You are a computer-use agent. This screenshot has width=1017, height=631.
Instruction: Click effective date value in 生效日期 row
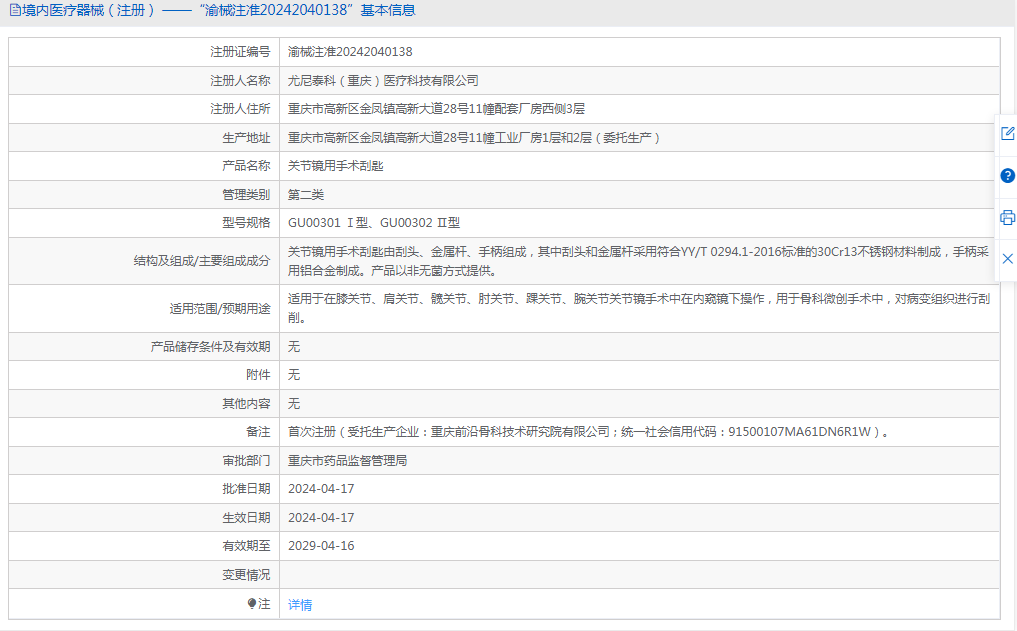(x=321, y=518)
